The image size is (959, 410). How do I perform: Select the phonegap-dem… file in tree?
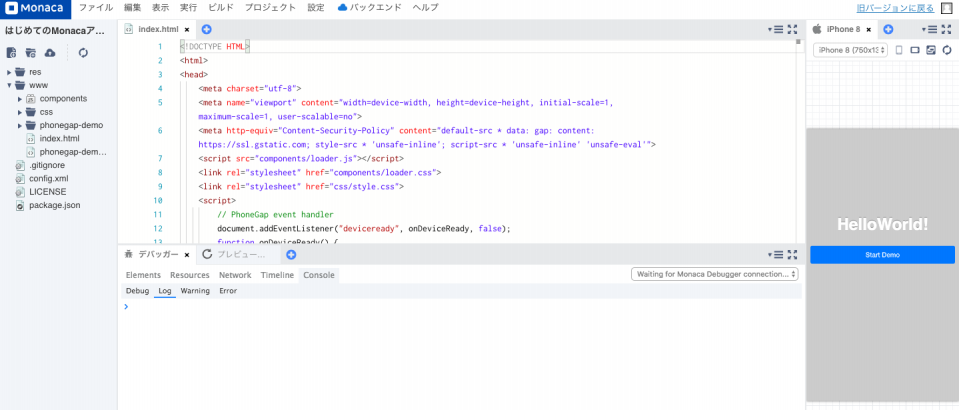pyautogui.click(x=73, y=152)
